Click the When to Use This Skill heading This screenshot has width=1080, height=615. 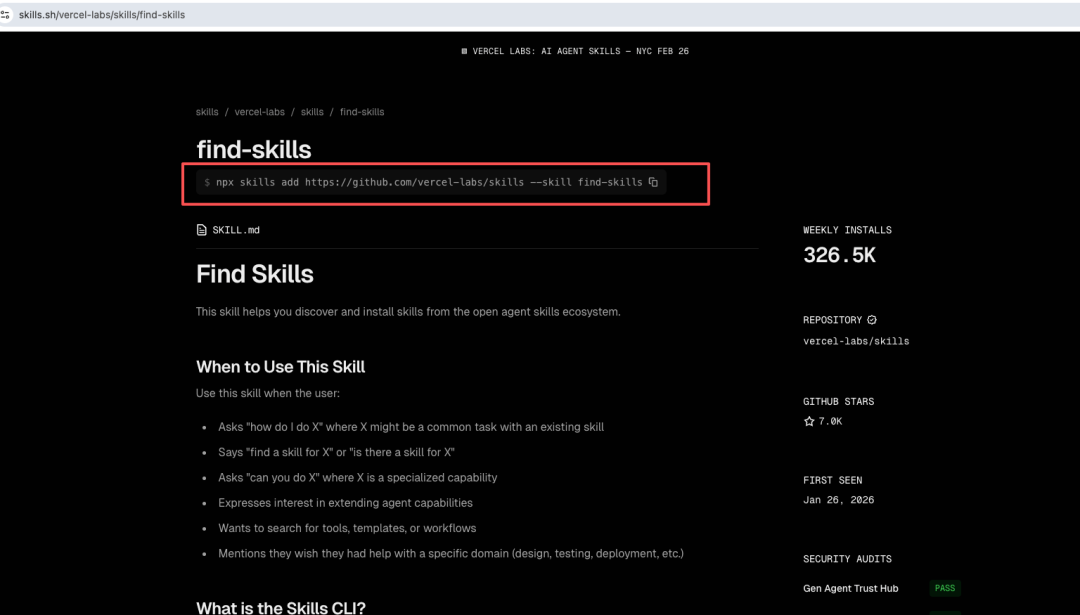(x=280, y=366)
